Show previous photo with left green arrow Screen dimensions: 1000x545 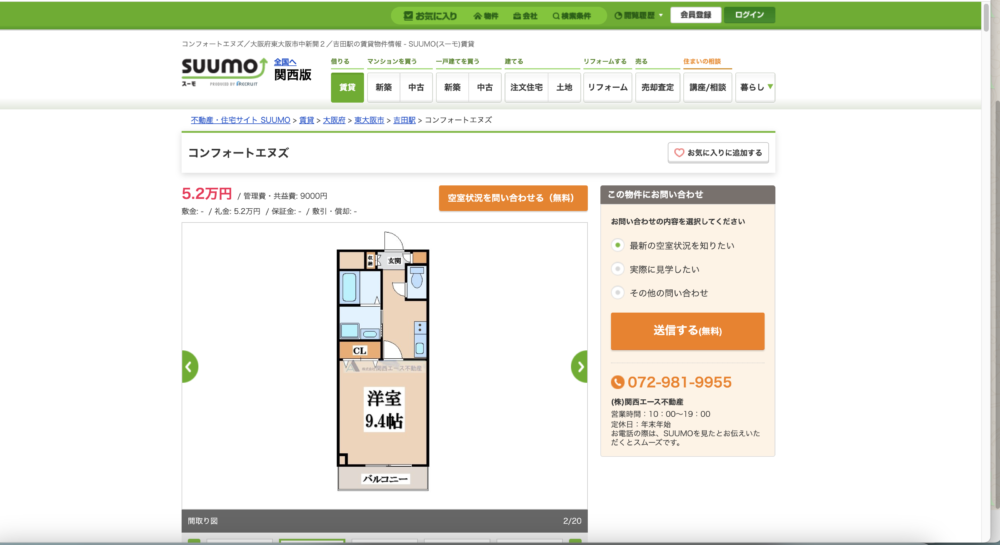click(190, 367)
